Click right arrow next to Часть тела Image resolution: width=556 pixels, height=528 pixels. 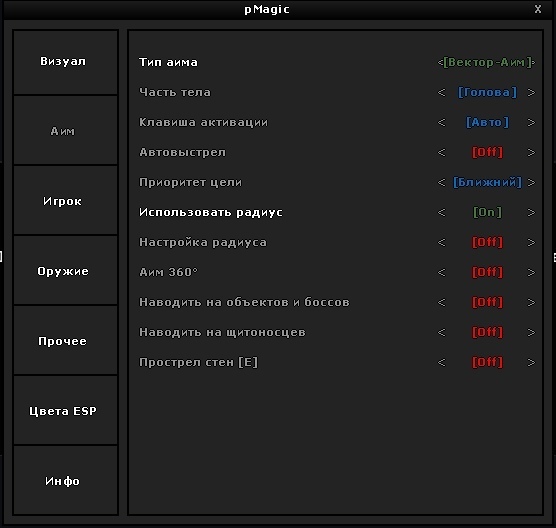point(531,93)
